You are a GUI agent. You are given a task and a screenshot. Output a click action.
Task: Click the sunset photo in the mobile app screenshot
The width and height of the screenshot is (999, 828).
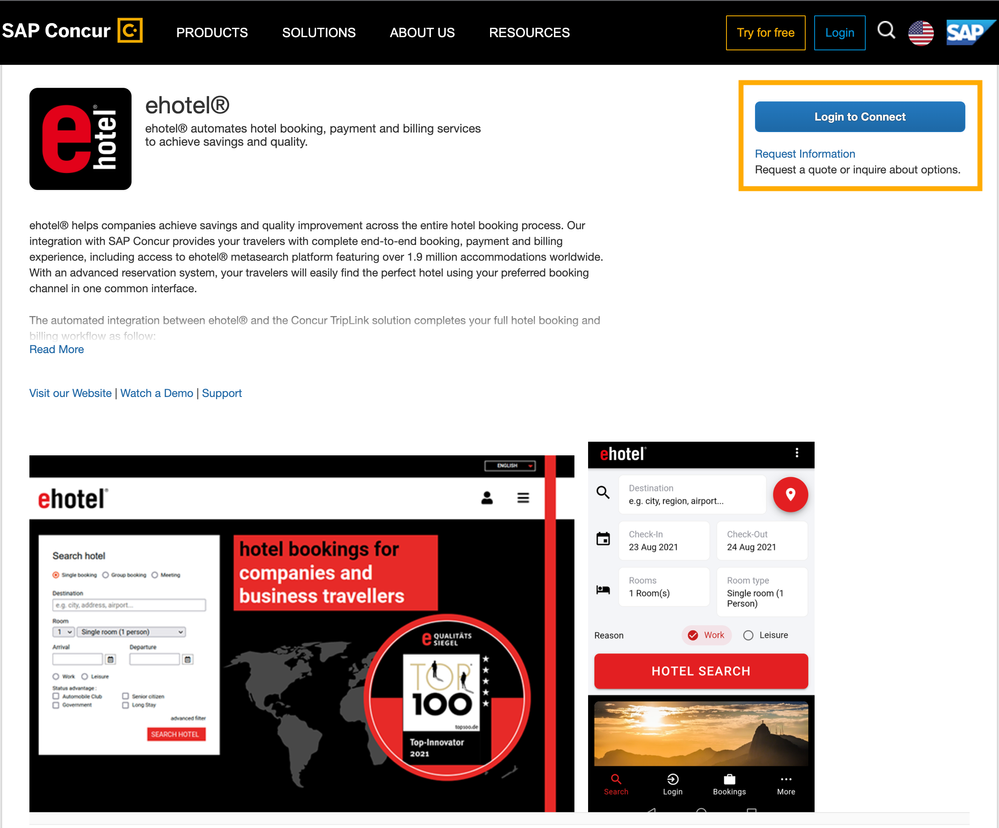point(701,733)
